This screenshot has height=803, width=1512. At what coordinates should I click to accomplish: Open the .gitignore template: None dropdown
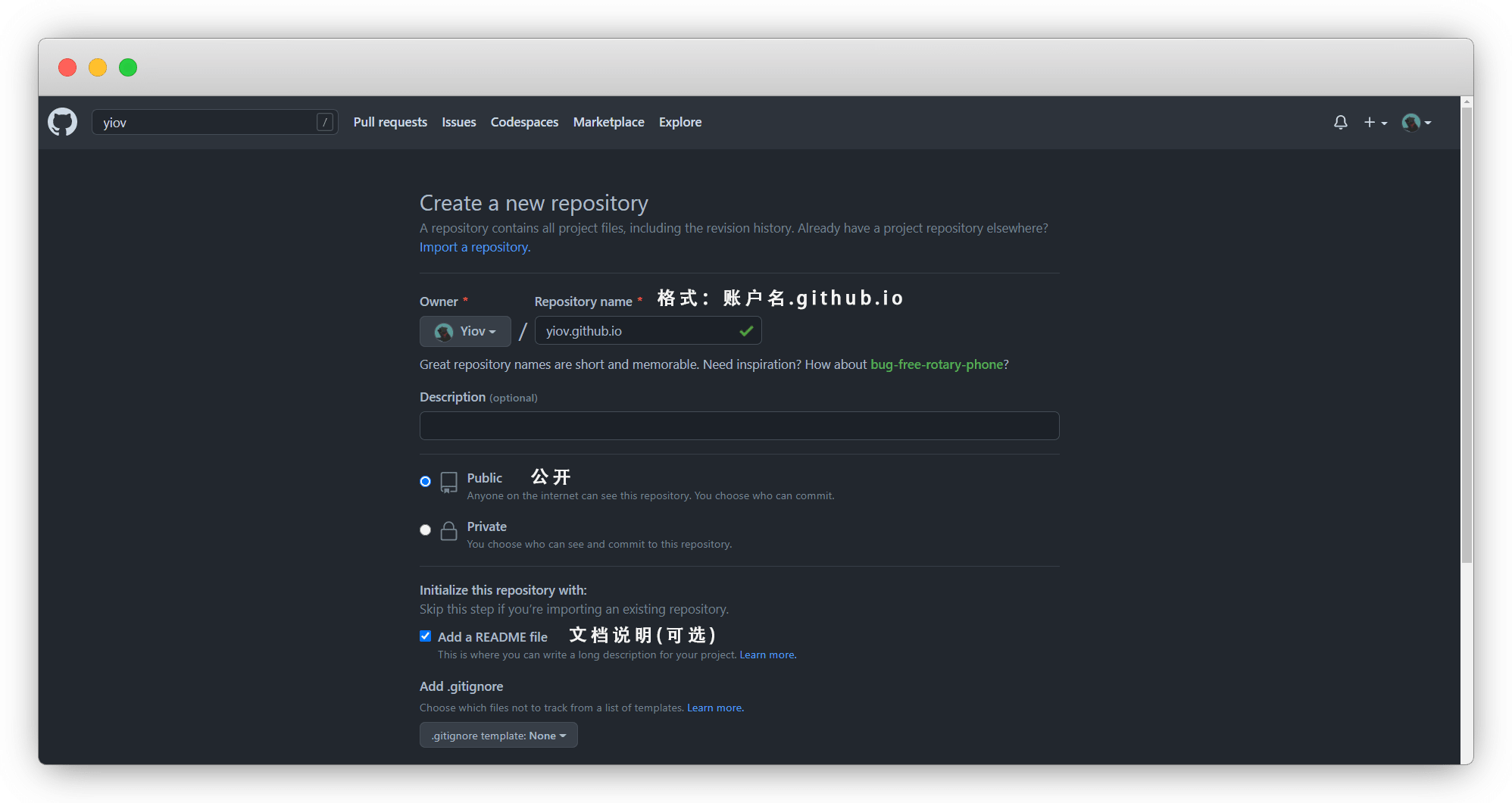click(x=498, y=735)
